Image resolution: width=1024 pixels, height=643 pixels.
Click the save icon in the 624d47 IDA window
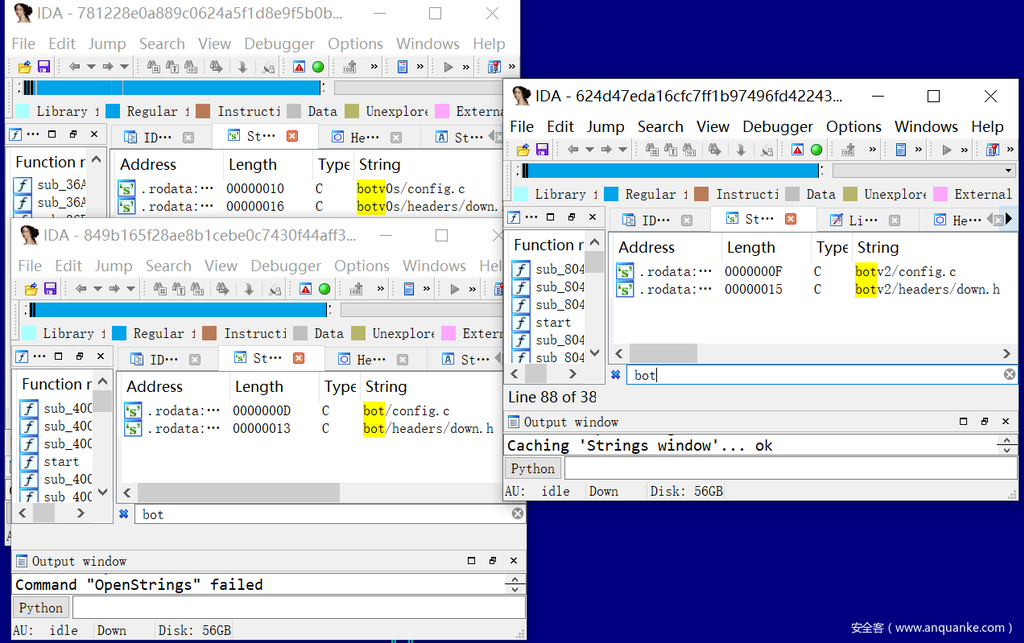(542, 150)
